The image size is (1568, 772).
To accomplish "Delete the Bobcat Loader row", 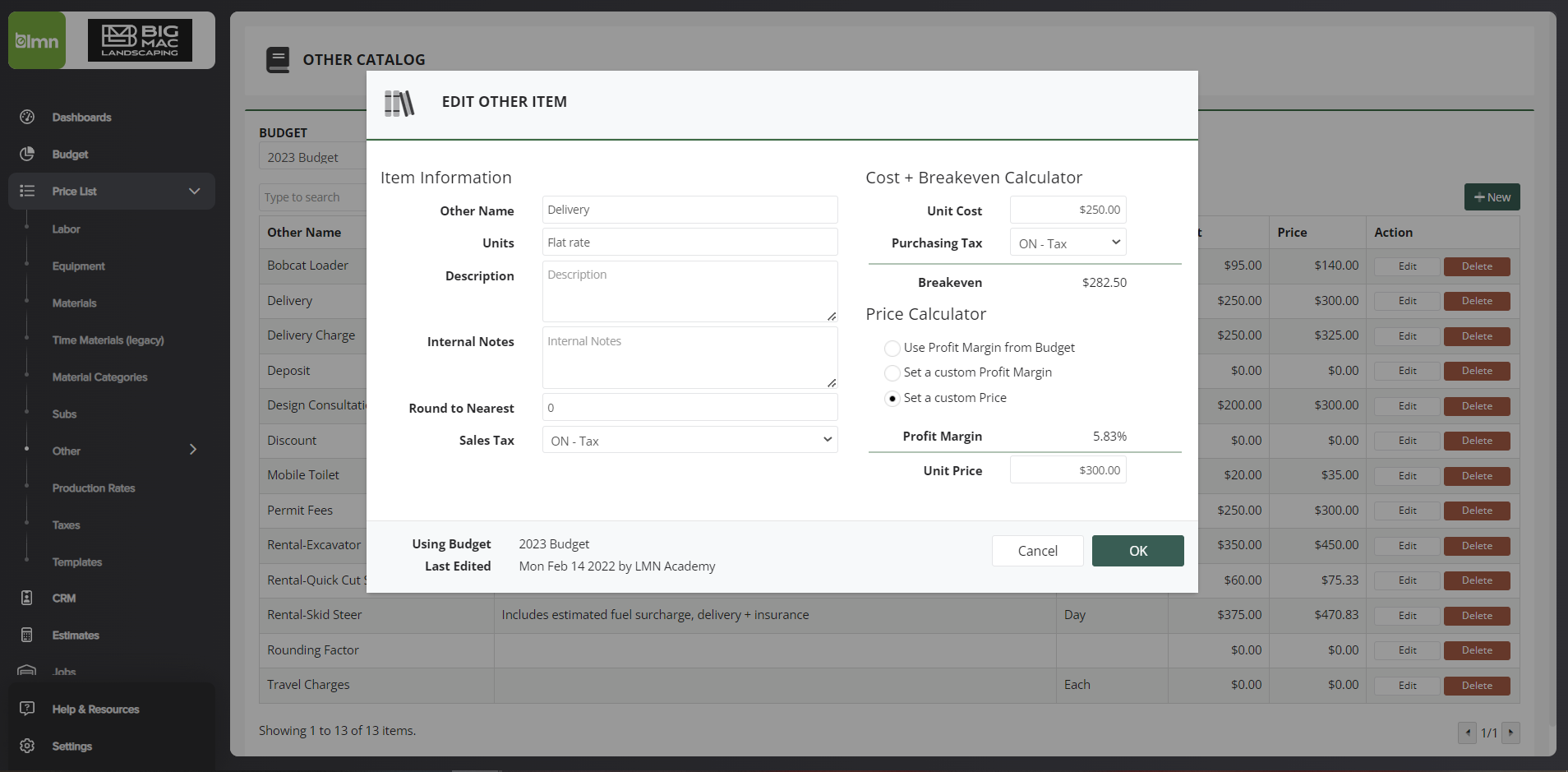I will point(1477,266).
